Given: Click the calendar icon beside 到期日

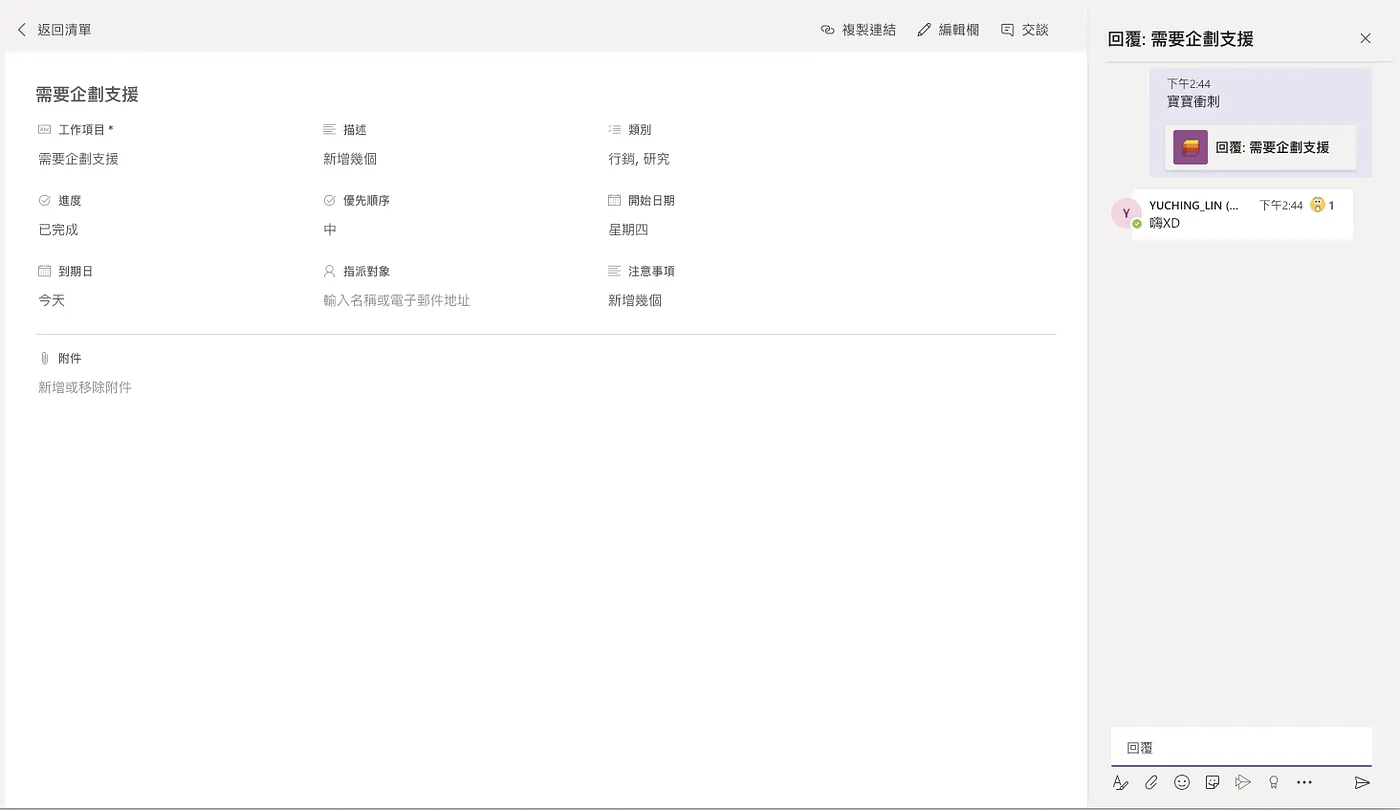Looking at the screenshot, I should (44, 271).
